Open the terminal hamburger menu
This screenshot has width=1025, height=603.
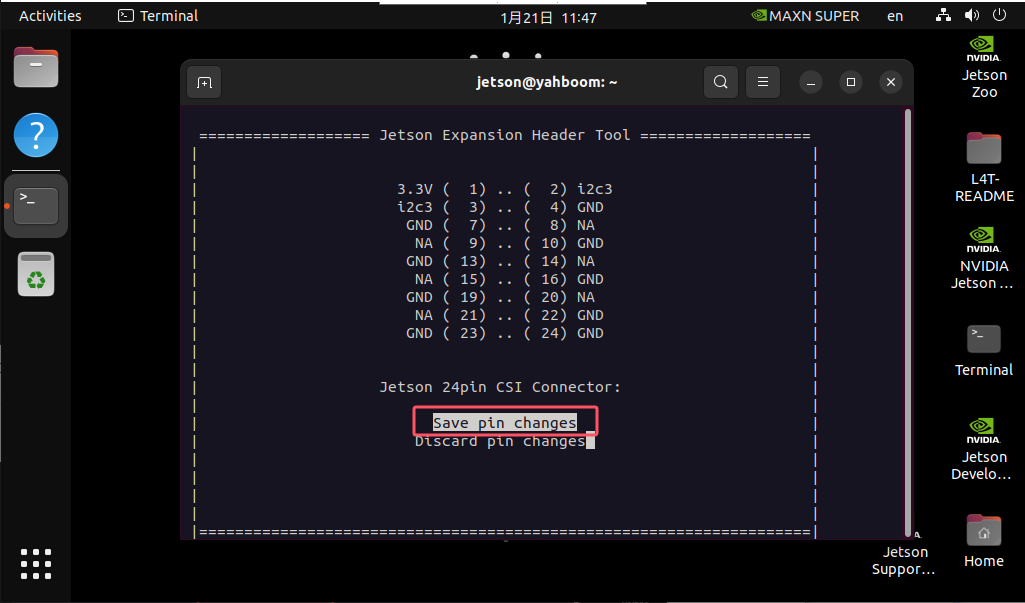[763, 82]
